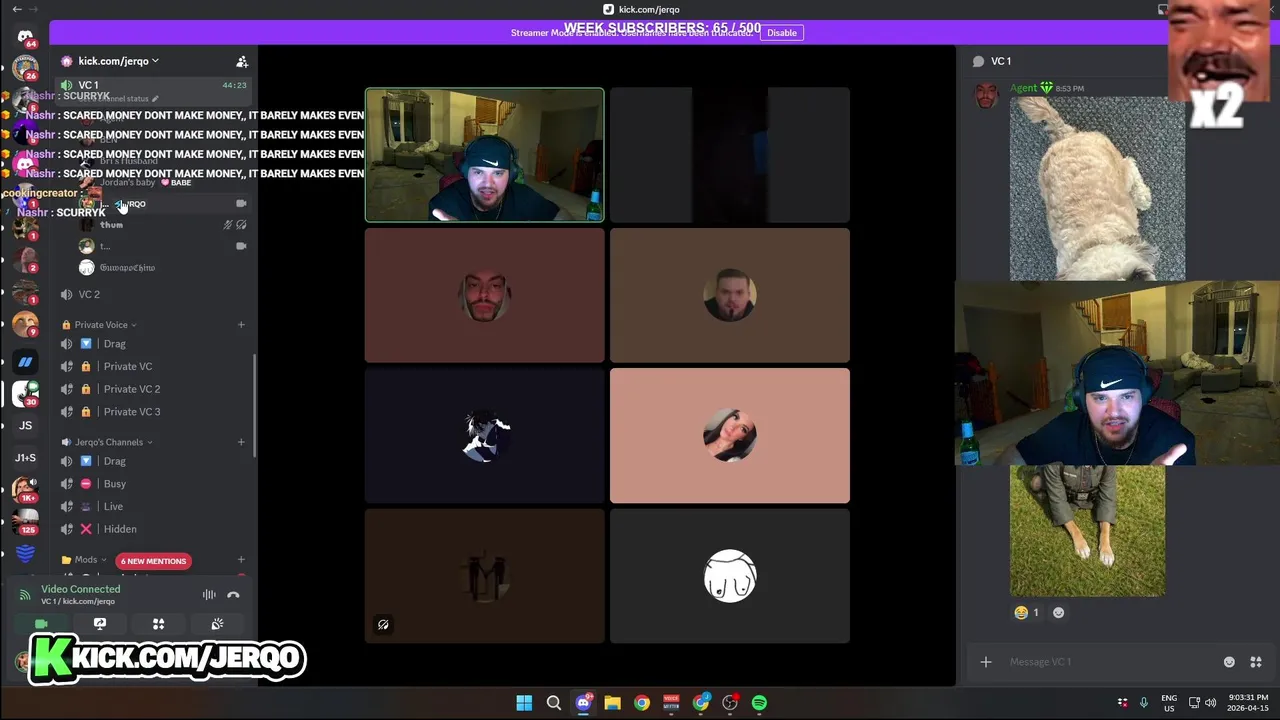Open Agent's username in VC 1 chat
Viewport: 1280px width, 720px height.
point(1023,88)
